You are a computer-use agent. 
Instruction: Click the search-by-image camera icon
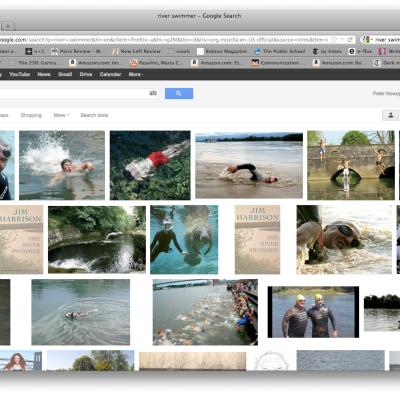pyautogui.click(x=153, y=93)
